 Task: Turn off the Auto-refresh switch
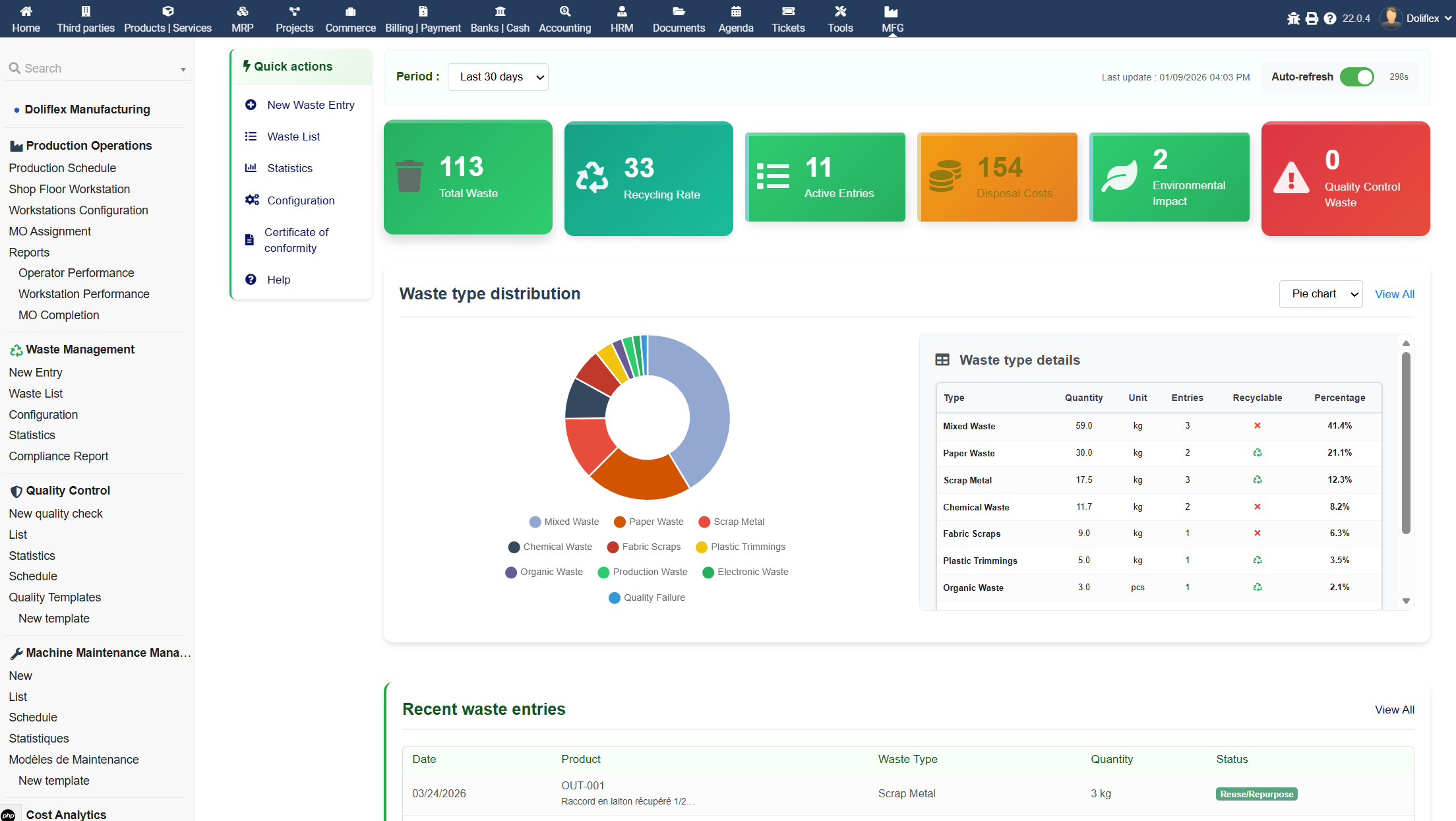[x=1357, y=77]
